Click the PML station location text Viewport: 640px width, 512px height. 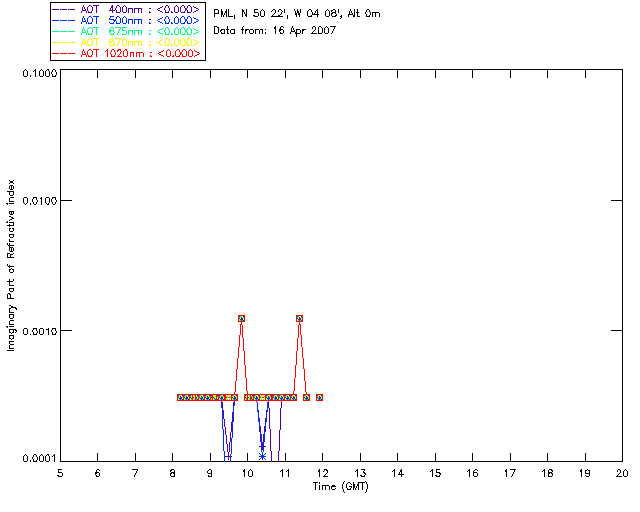297,13
